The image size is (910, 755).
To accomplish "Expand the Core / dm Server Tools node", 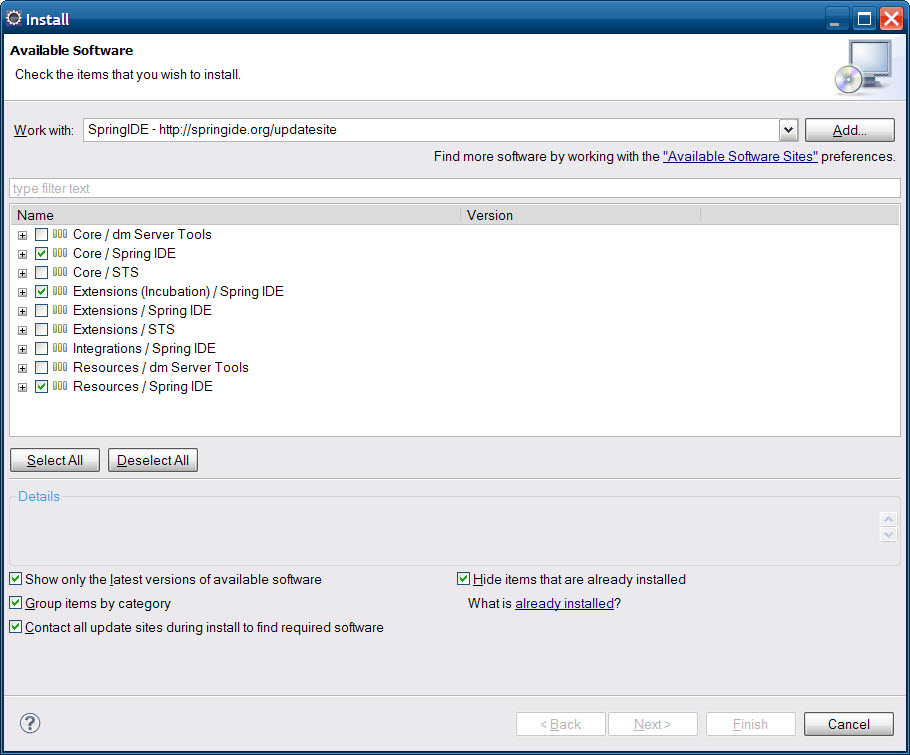I will coord(22,236).
